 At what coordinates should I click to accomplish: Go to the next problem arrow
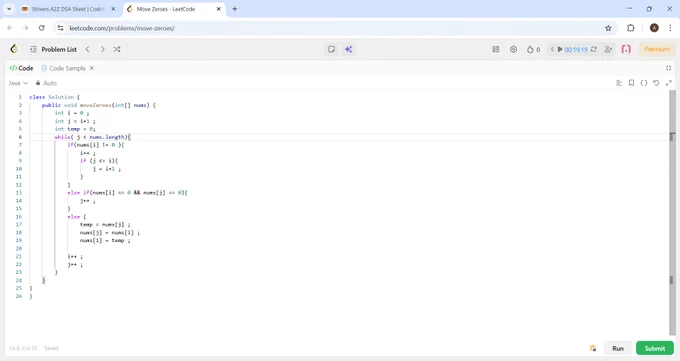(x=102, y=49)
